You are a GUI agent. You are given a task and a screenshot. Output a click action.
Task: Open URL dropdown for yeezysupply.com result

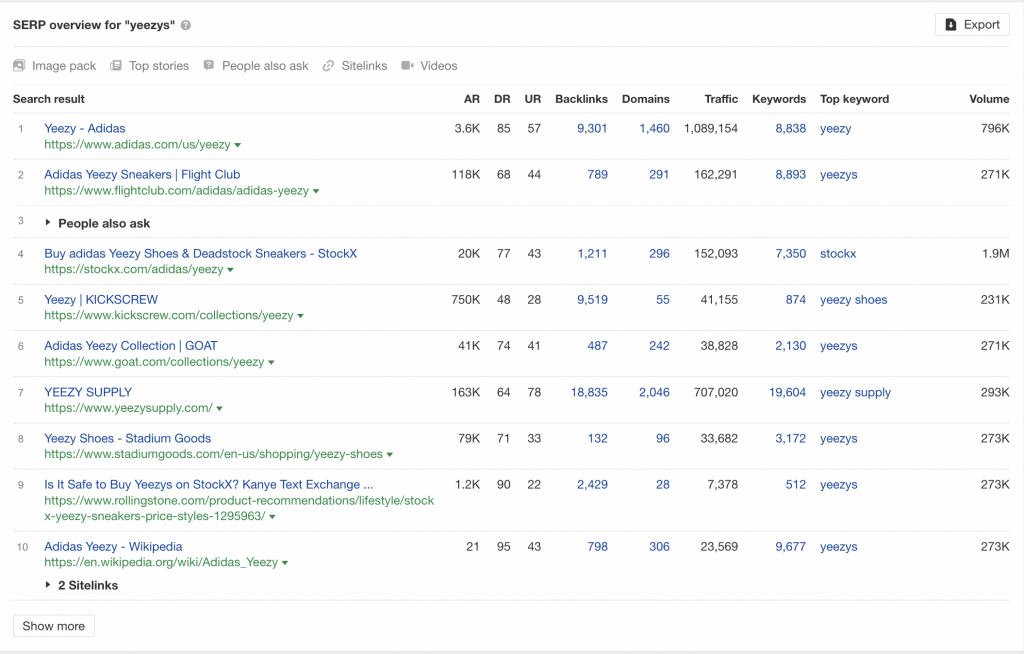(x=219, y=408)
